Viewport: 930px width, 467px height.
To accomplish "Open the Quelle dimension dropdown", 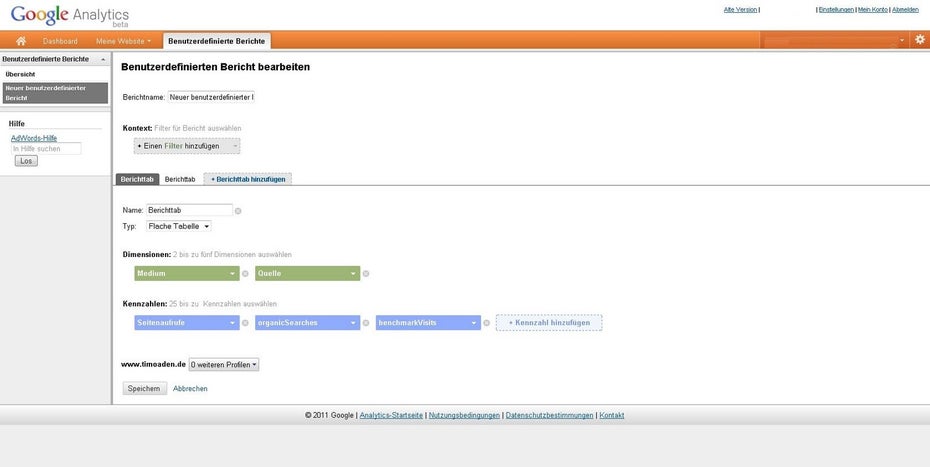I will pos(307,274).
